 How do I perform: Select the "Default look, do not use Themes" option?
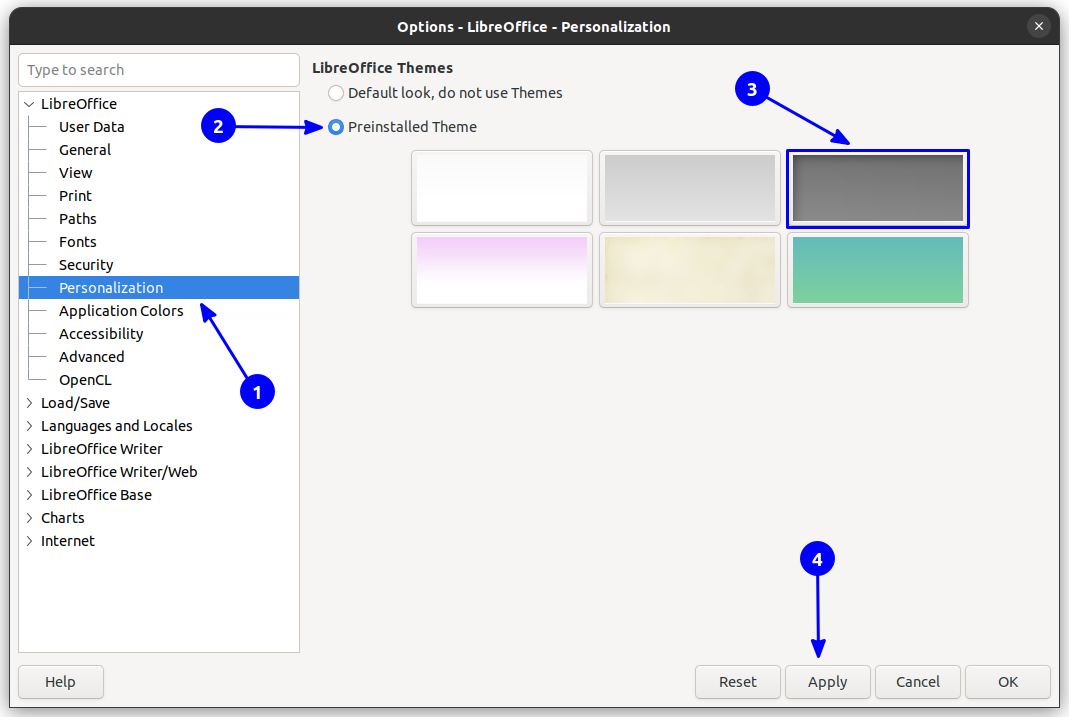[336, 92]
